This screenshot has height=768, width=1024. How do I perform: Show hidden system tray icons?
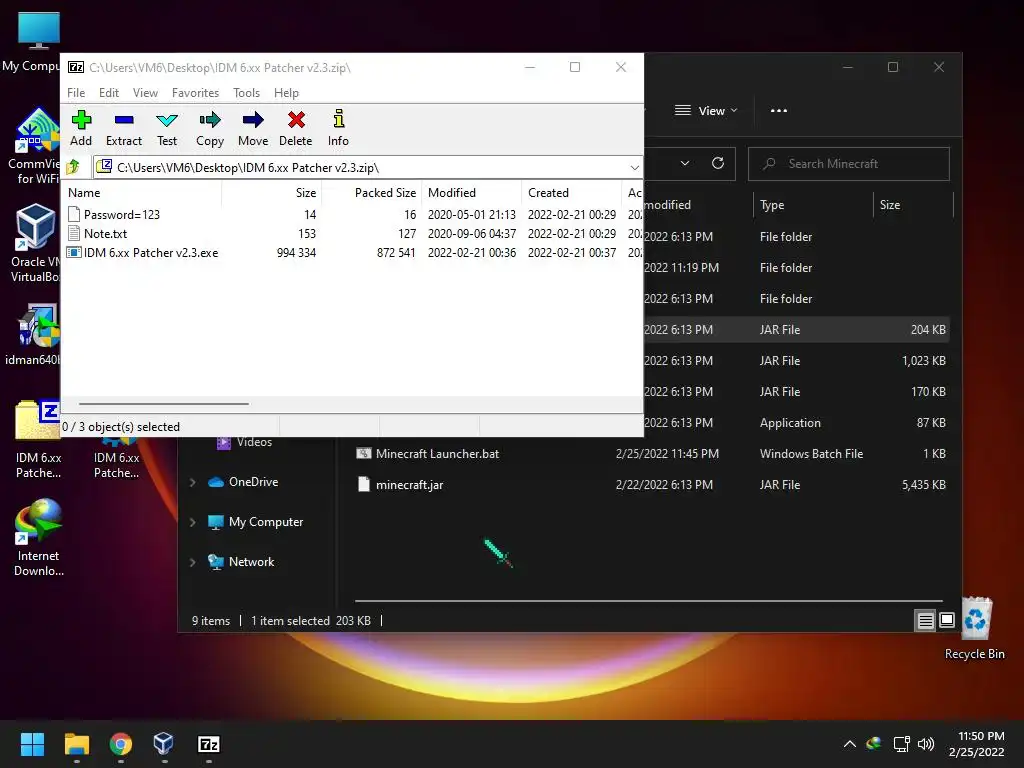(849, 744)
